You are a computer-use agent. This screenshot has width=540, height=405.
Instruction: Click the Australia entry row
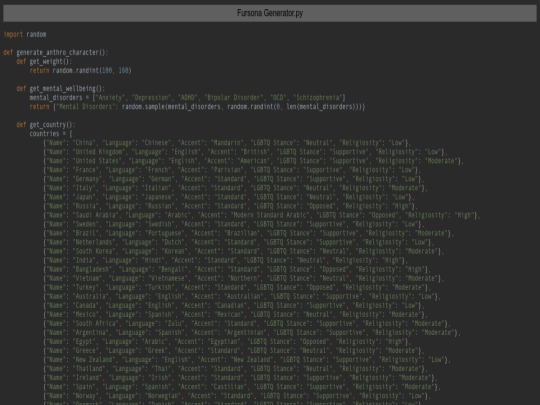(x=242, y=297)
